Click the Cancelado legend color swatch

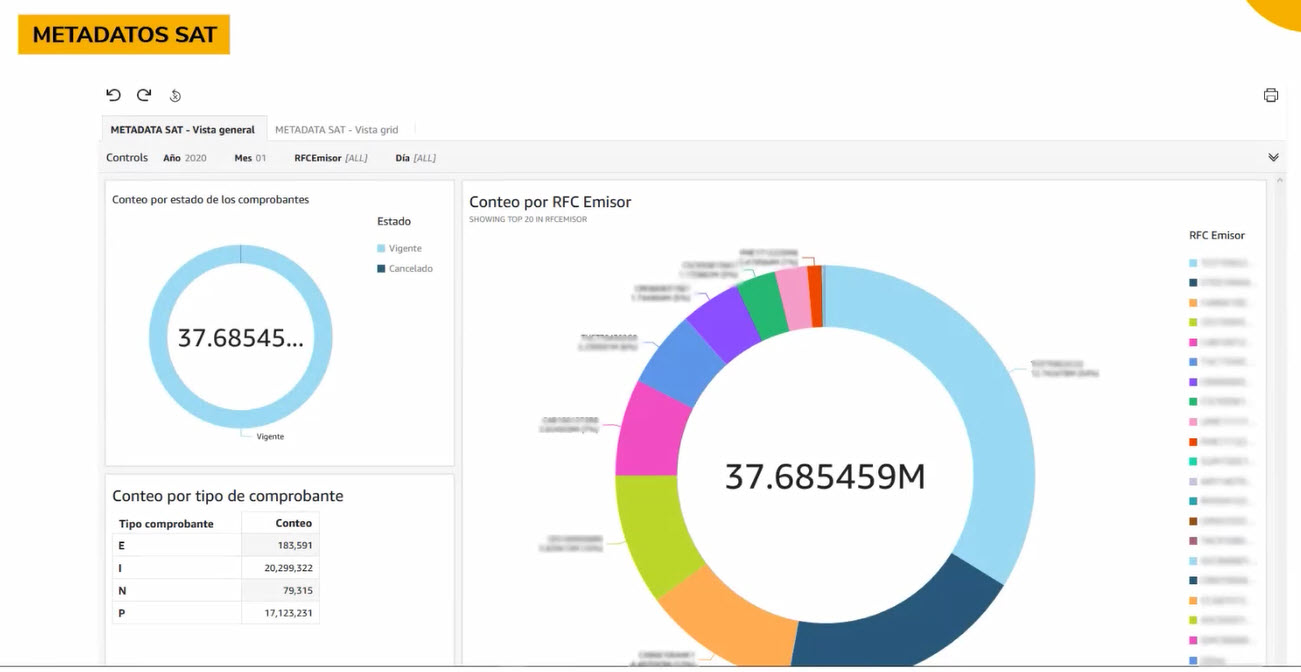click(381, 269)
